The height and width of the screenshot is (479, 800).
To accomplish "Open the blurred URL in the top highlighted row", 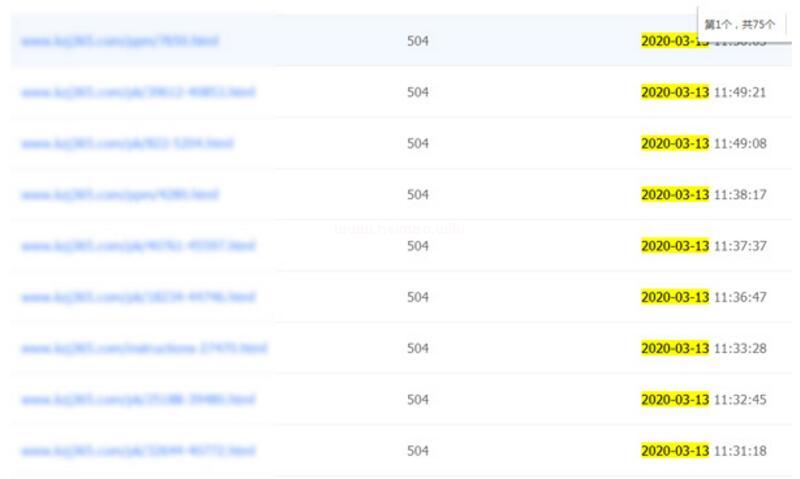I will (119, 41).
